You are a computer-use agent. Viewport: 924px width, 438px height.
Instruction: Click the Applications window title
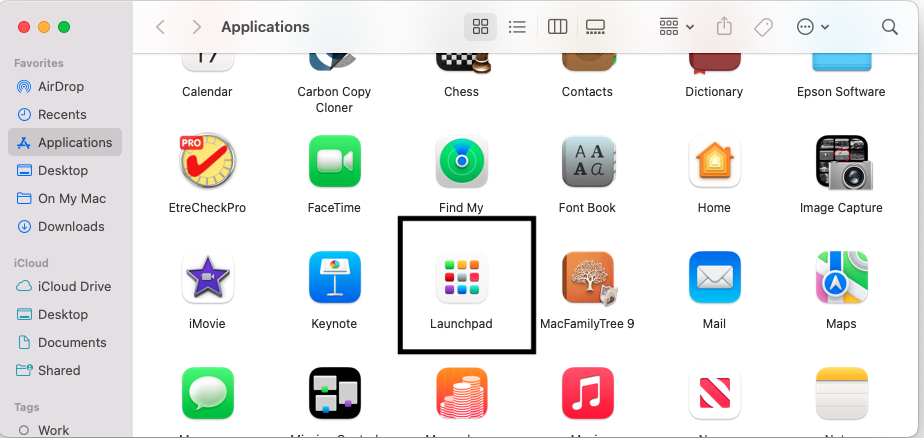pos(265,27)
